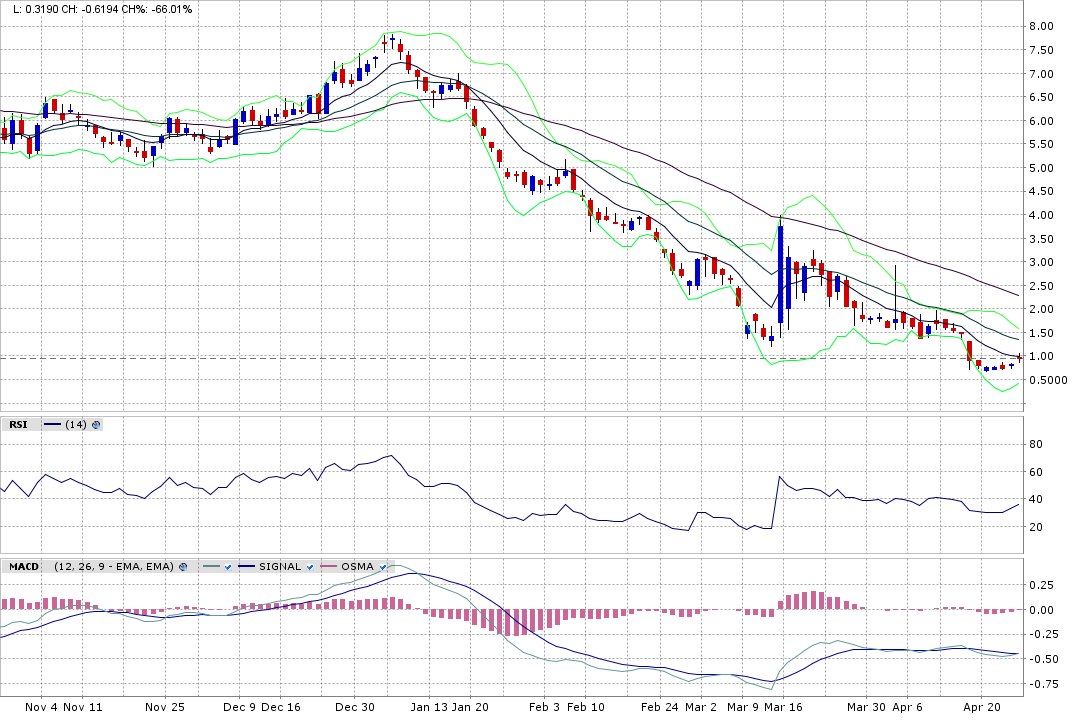Click the pink OSMA color swatch
Image resolution: width=1076 pixels, height=721 pixels.
point(329,567)
